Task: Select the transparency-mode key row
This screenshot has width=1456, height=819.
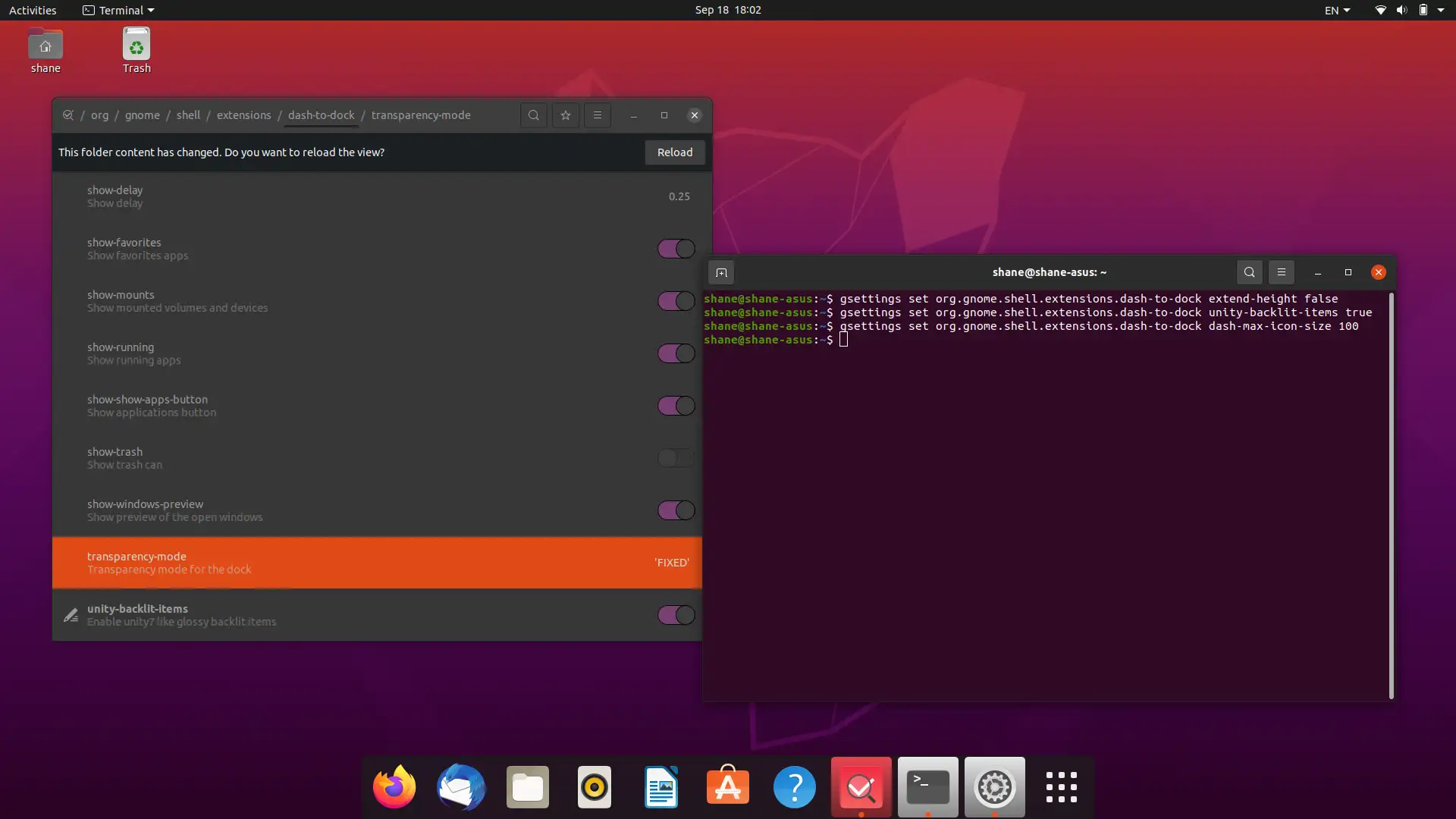Action: (377, 563)
